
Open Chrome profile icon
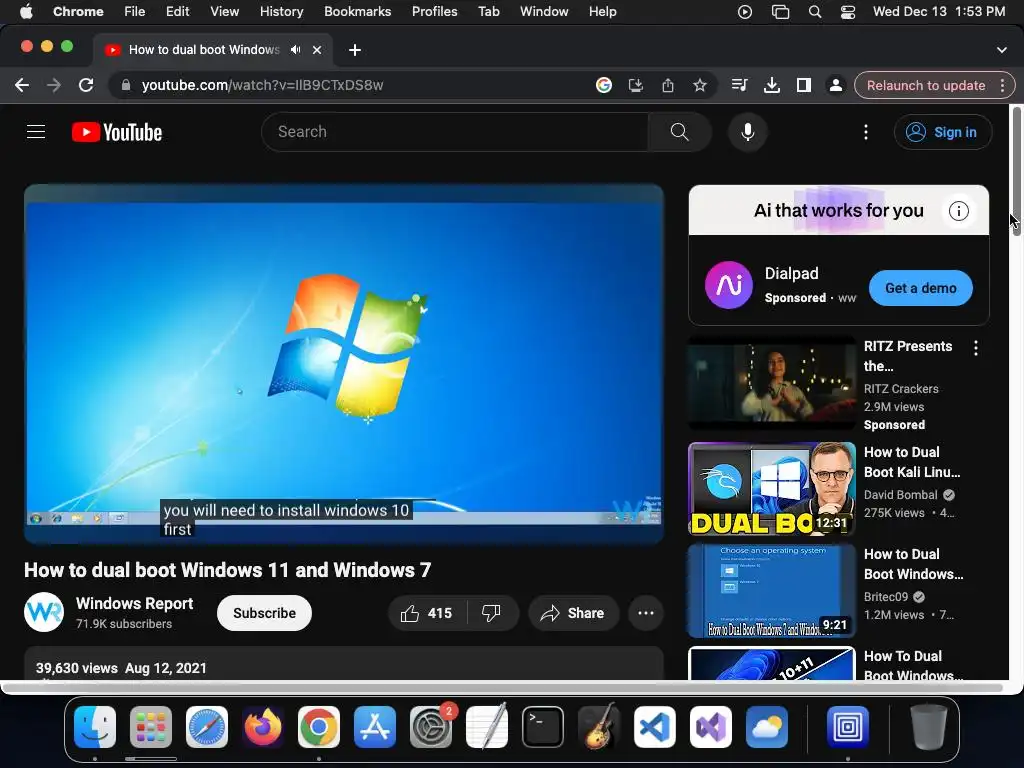(x=835, y=86)
